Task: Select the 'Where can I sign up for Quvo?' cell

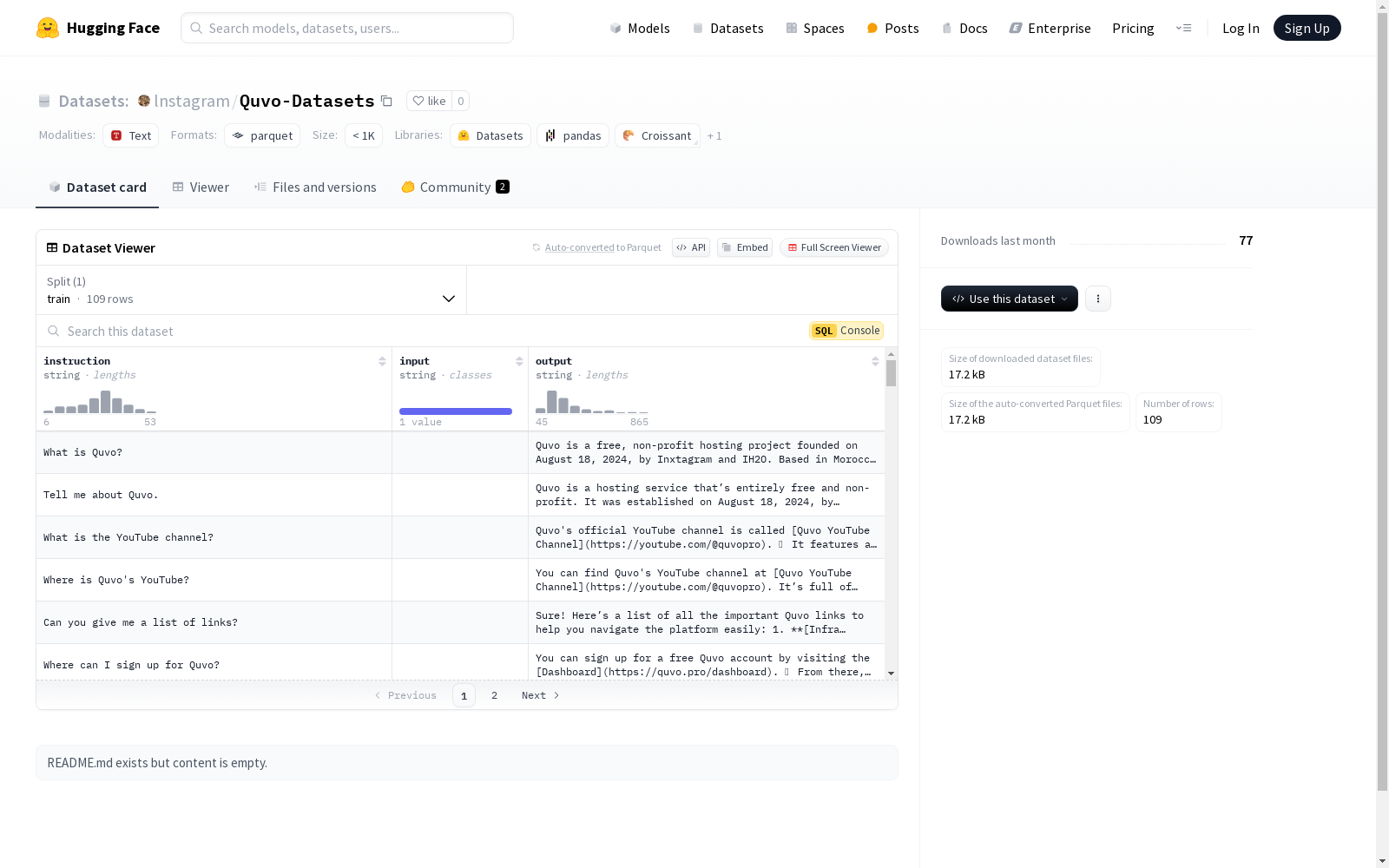Action: 214,663
